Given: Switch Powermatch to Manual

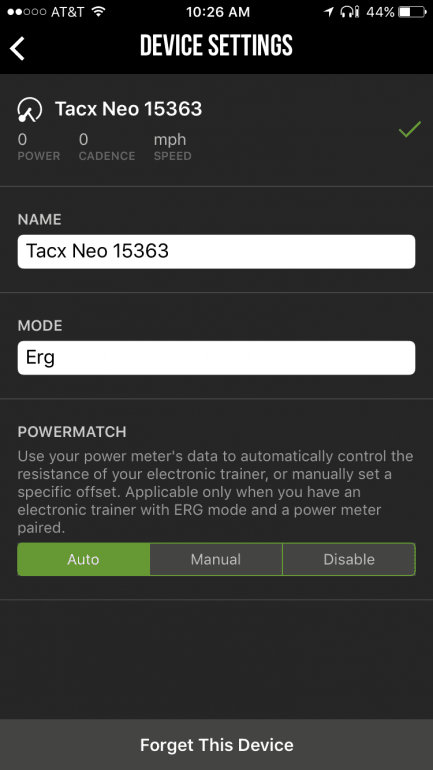Looking at the screenshot, I should click(x=216, y=559).
